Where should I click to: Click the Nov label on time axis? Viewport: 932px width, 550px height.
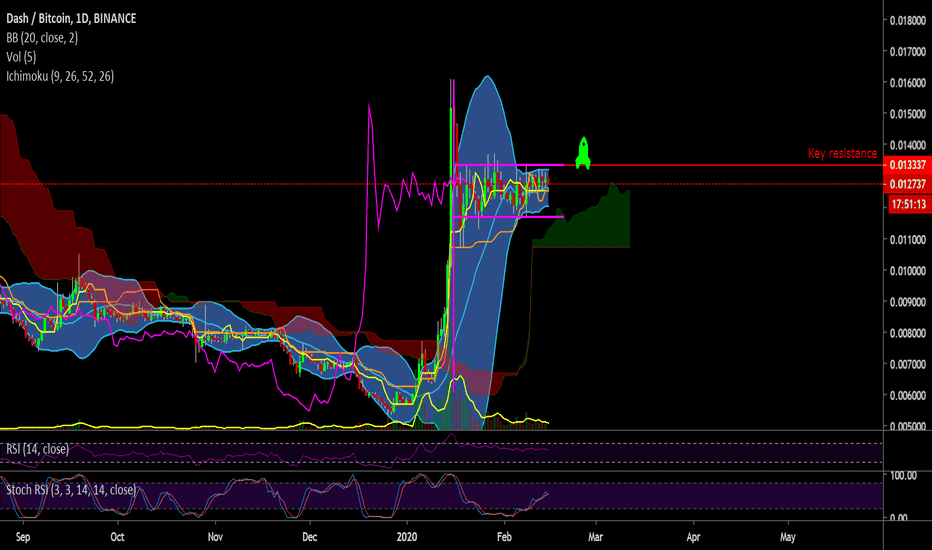click(215, 537)
